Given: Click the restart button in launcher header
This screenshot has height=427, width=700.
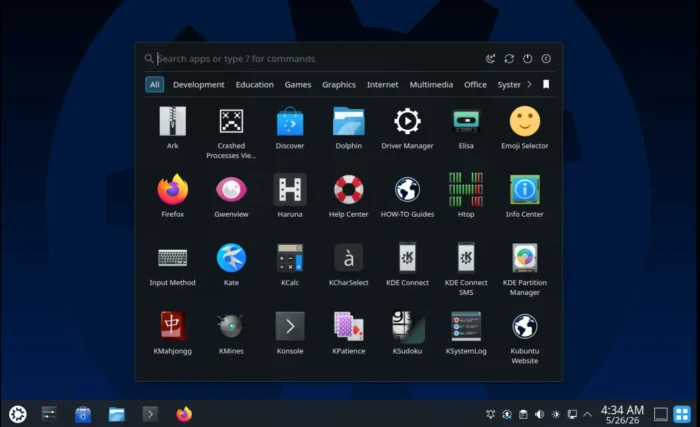Looking at the screenshot, I should tap(509, 59).
